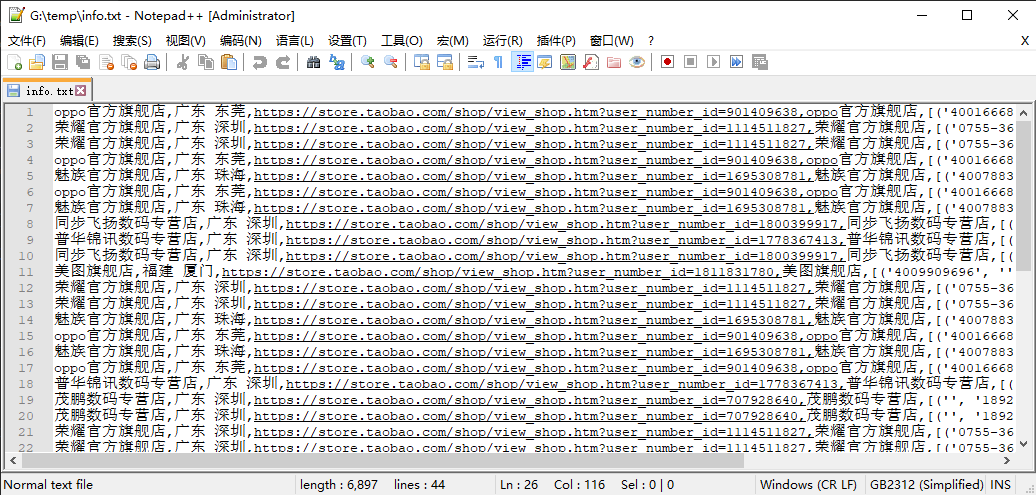Cut selection with scissors icon
This screenshot has height=495, width=1036.
(x=183, y=62)
